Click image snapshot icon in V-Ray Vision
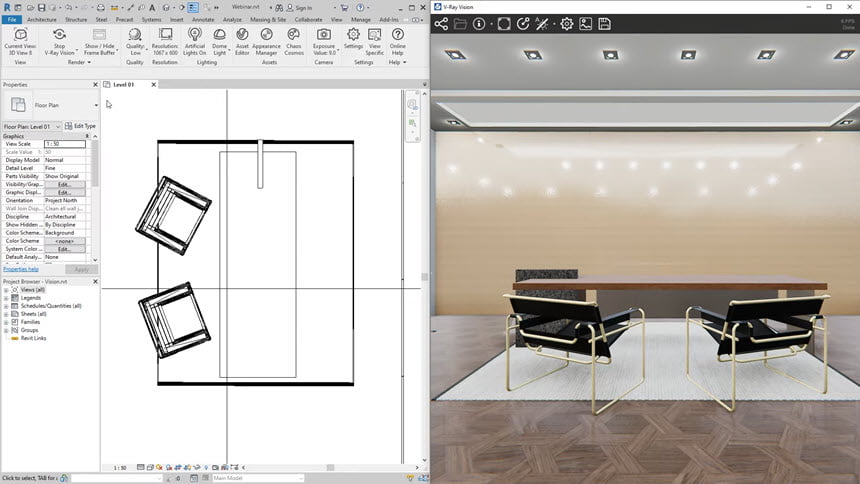This screenshot has height=484, width=860. (x=585, y=24)
